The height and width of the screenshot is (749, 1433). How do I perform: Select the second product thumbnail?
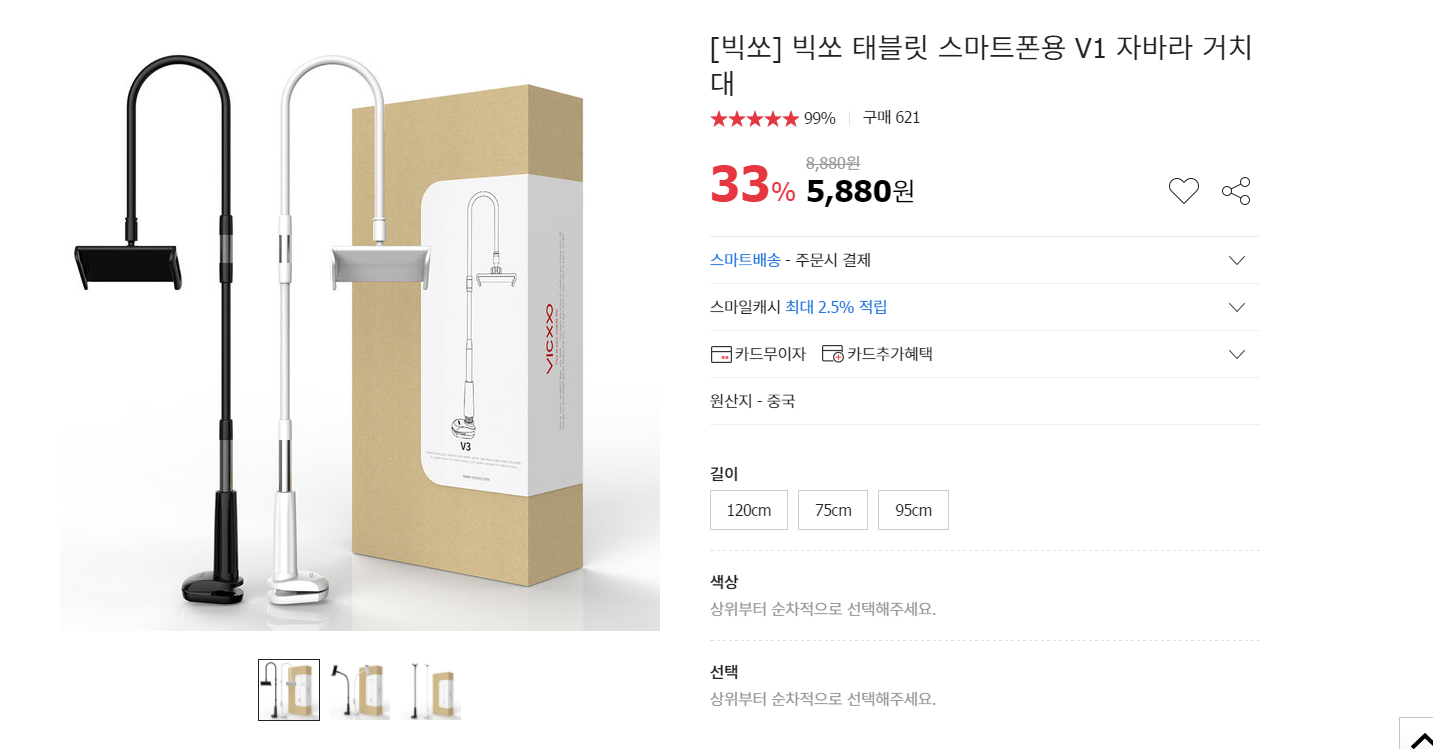point(360,690)
